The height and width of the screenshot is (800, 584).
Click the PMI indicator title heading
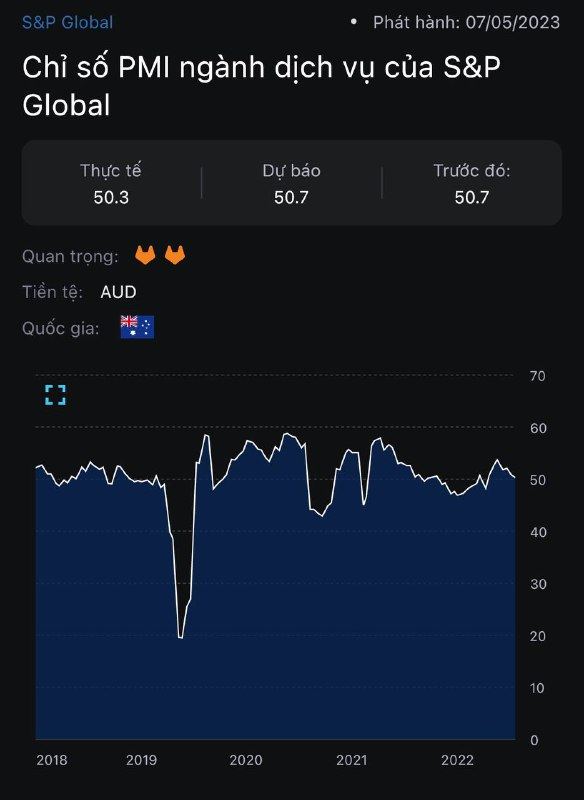tap(261, 86)
